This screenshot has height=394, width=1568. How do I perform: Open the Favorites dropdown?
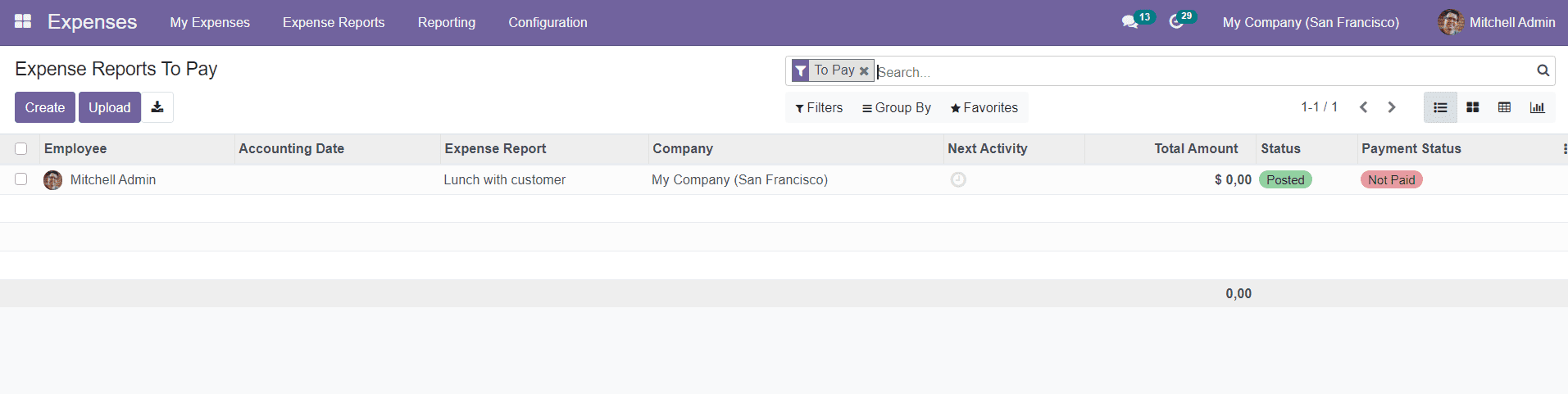[984, 107]
